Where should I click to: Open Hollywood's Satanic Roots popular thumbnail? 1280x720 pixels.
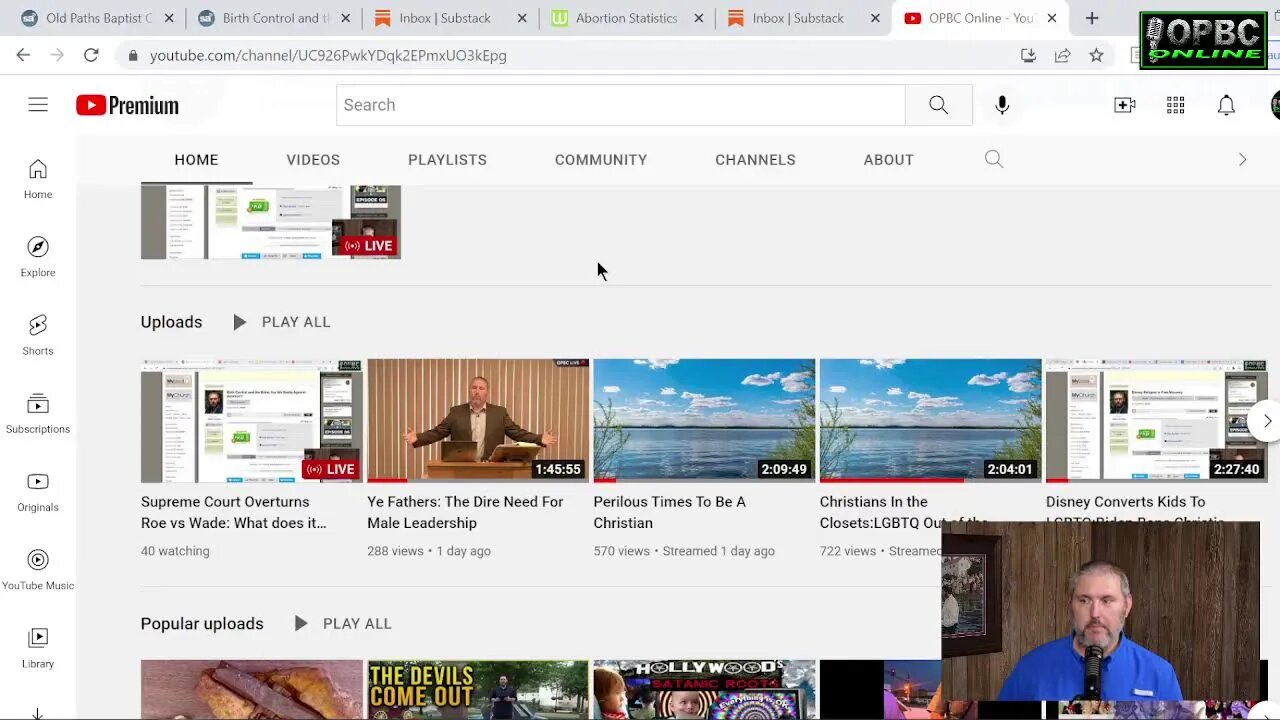tap(704, 689)
